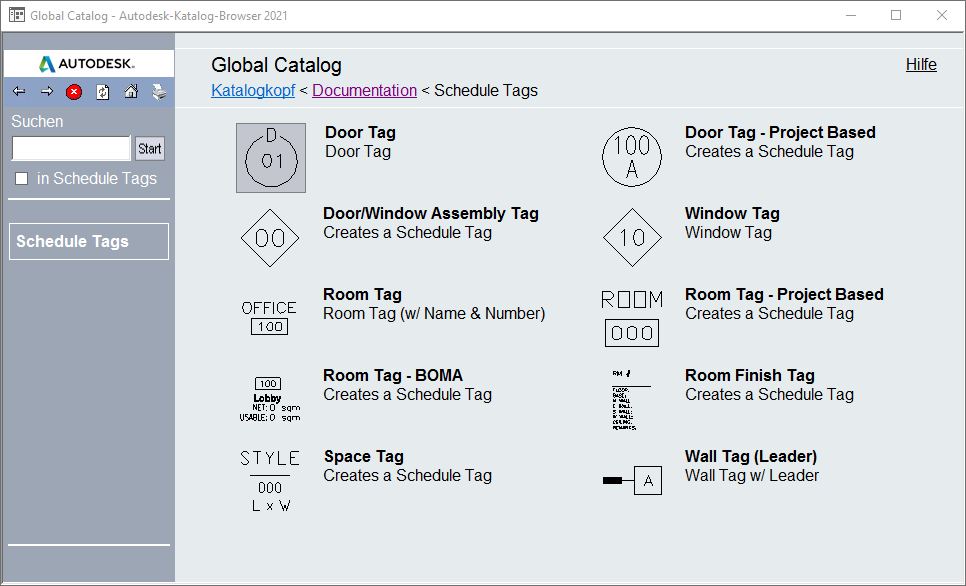Click the back arrow navigation icon
This screenshot has width=966, height=586.
(19, 92)
